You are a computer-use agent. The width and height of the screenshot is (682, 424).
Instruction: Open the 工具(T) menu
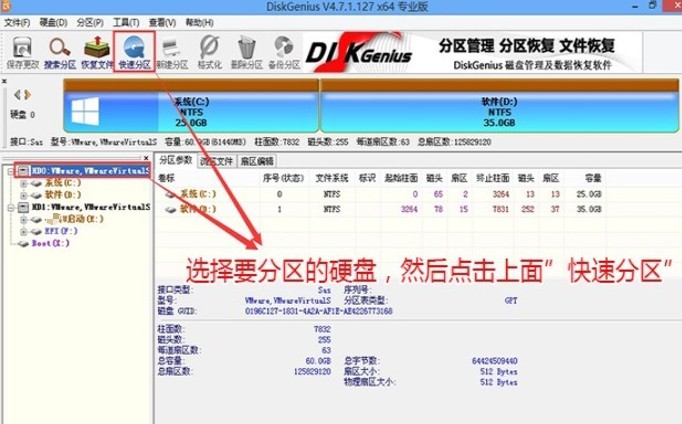(x=126, y=23)
